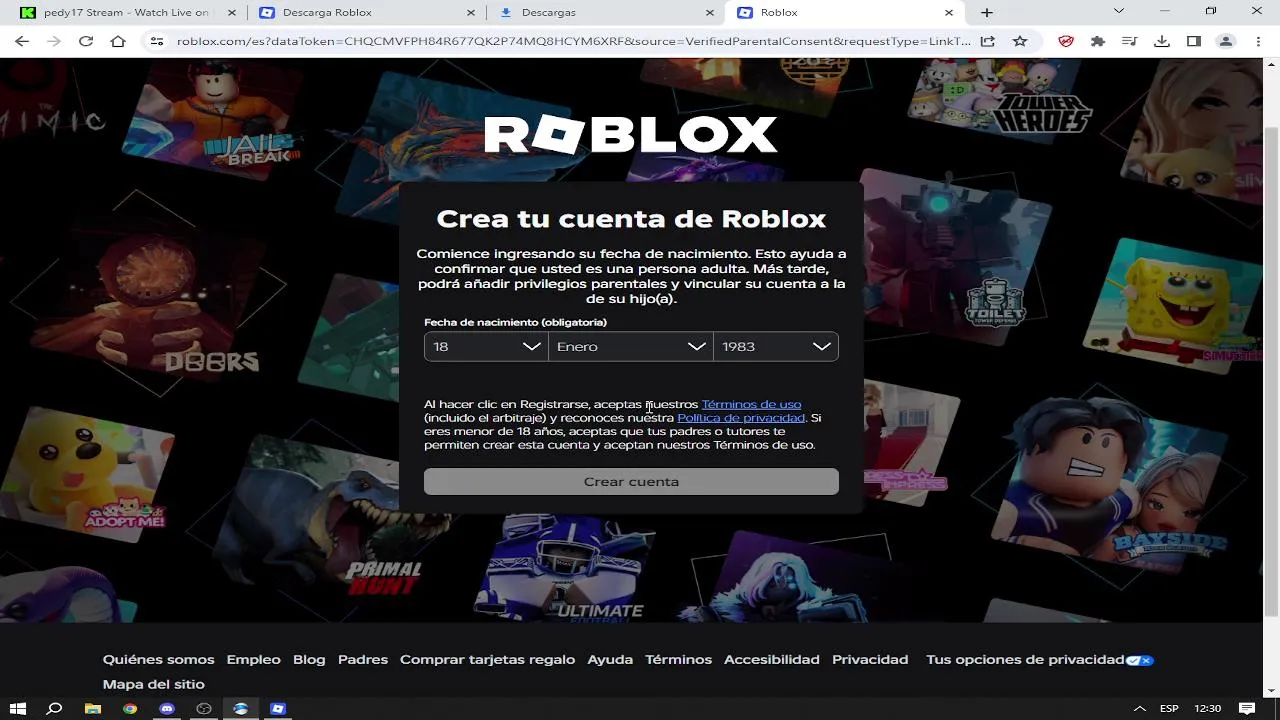Click the scrollbar down arrow

tap(1271, 690)
